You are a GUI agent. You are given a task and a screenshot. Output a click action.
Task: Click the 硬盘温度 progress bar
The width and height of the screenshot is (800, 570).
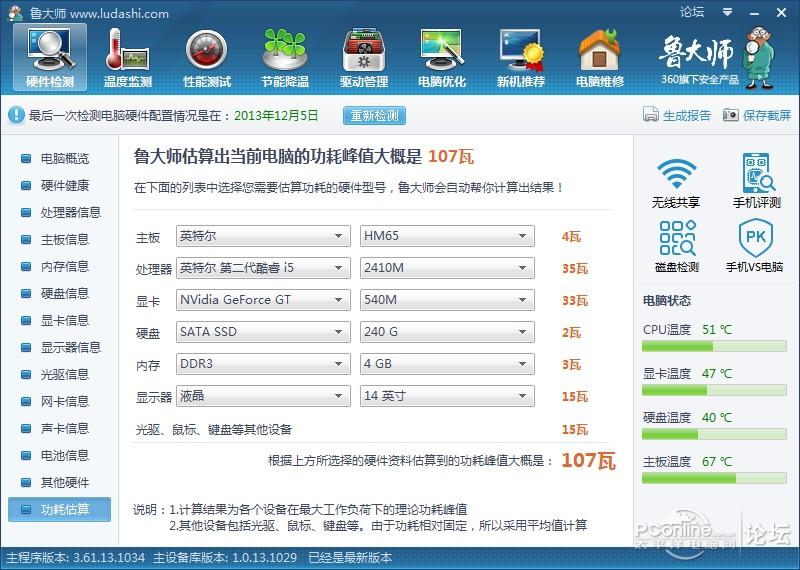coord(714,434)
